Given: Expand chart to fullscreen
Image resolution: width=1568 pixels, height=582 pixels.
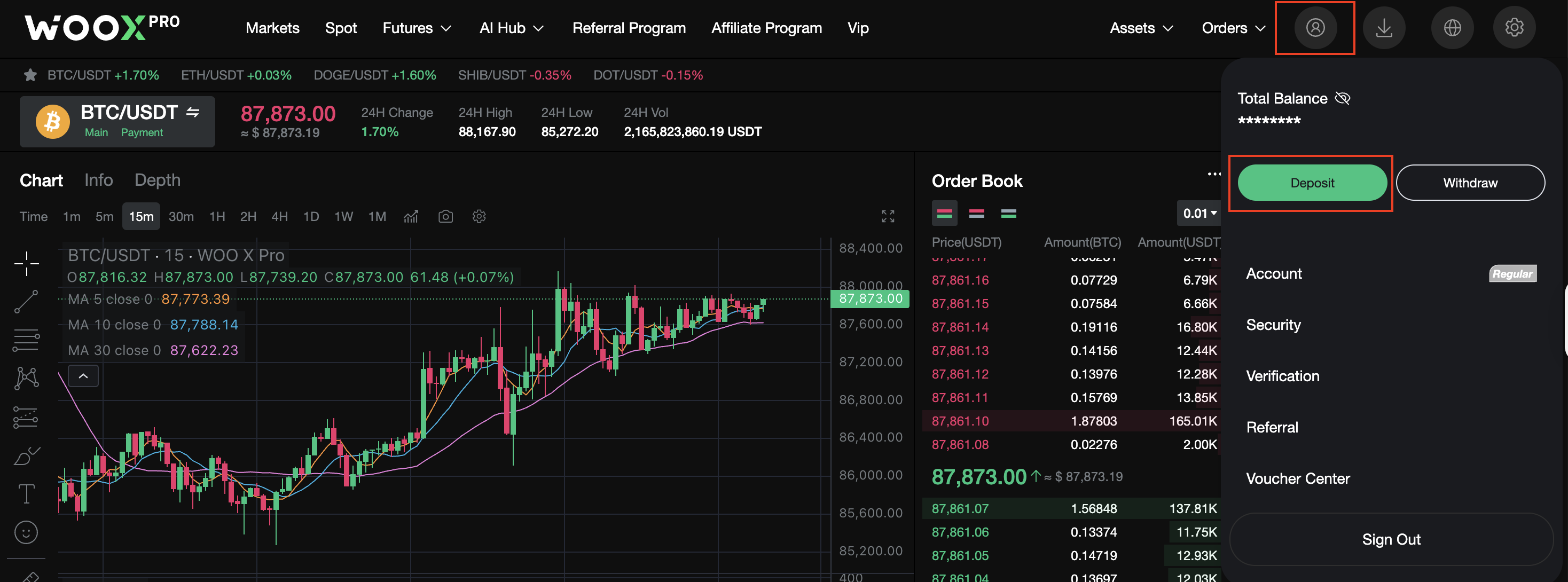Looking at the screenshot, I should (888, 216).
